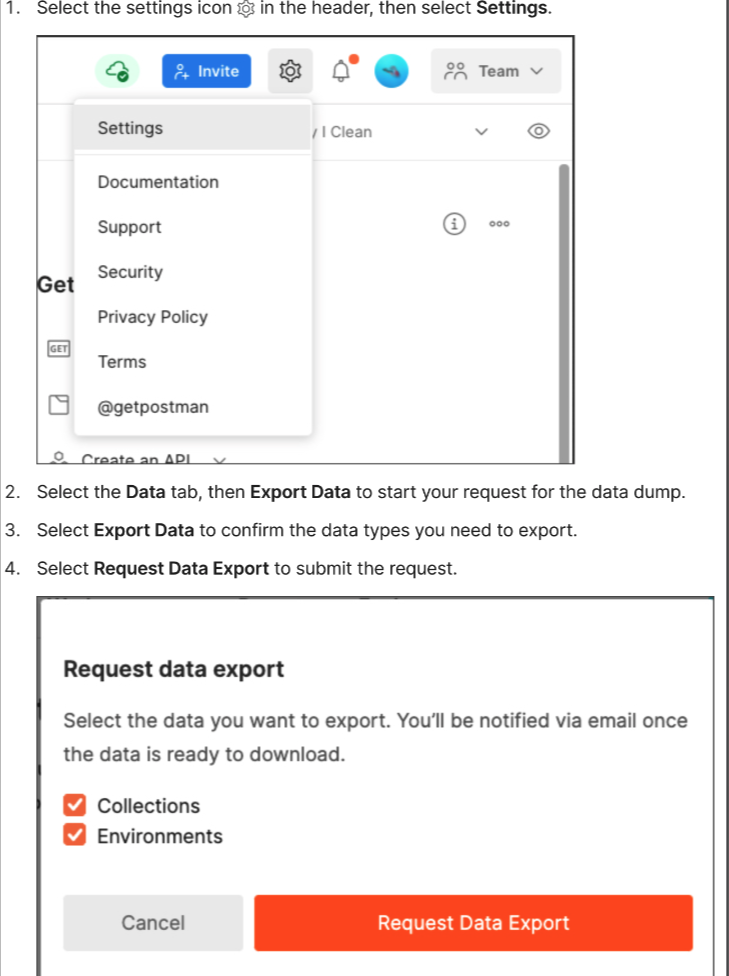Click the notification bell icon

[340, 70]
